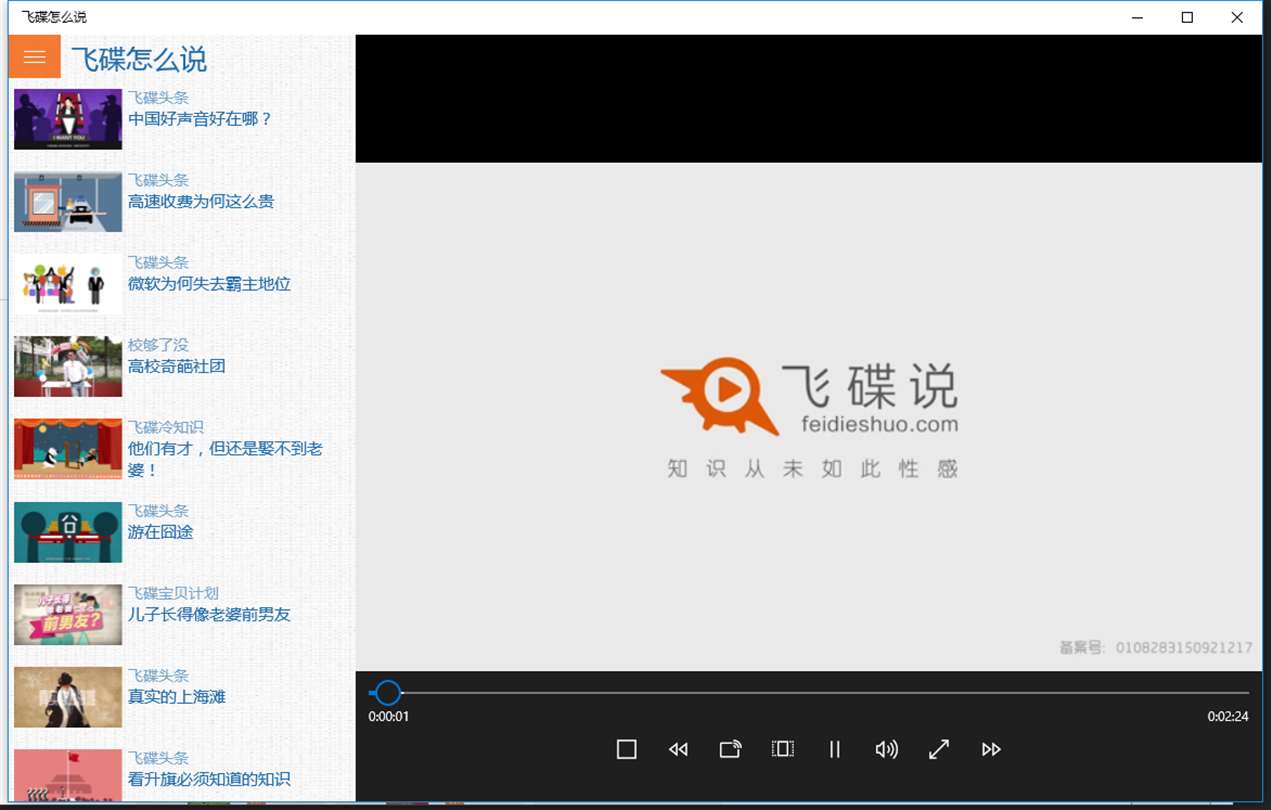Click elapsed time 0:00:01
Image resolution: width=1271 pixels, height=810 pixels.
pos(389,716)
